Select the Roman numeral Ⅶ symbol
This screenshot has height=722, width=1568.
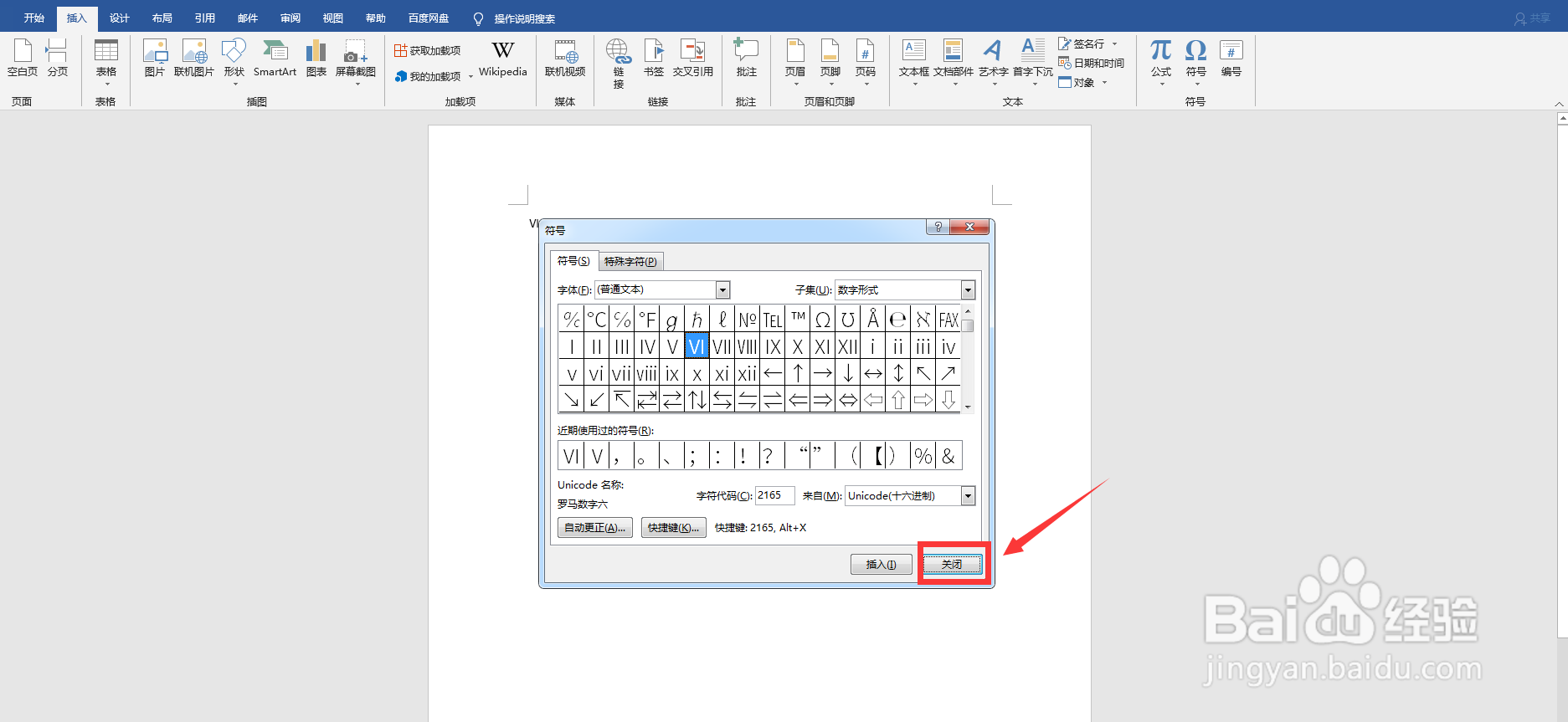722,346
